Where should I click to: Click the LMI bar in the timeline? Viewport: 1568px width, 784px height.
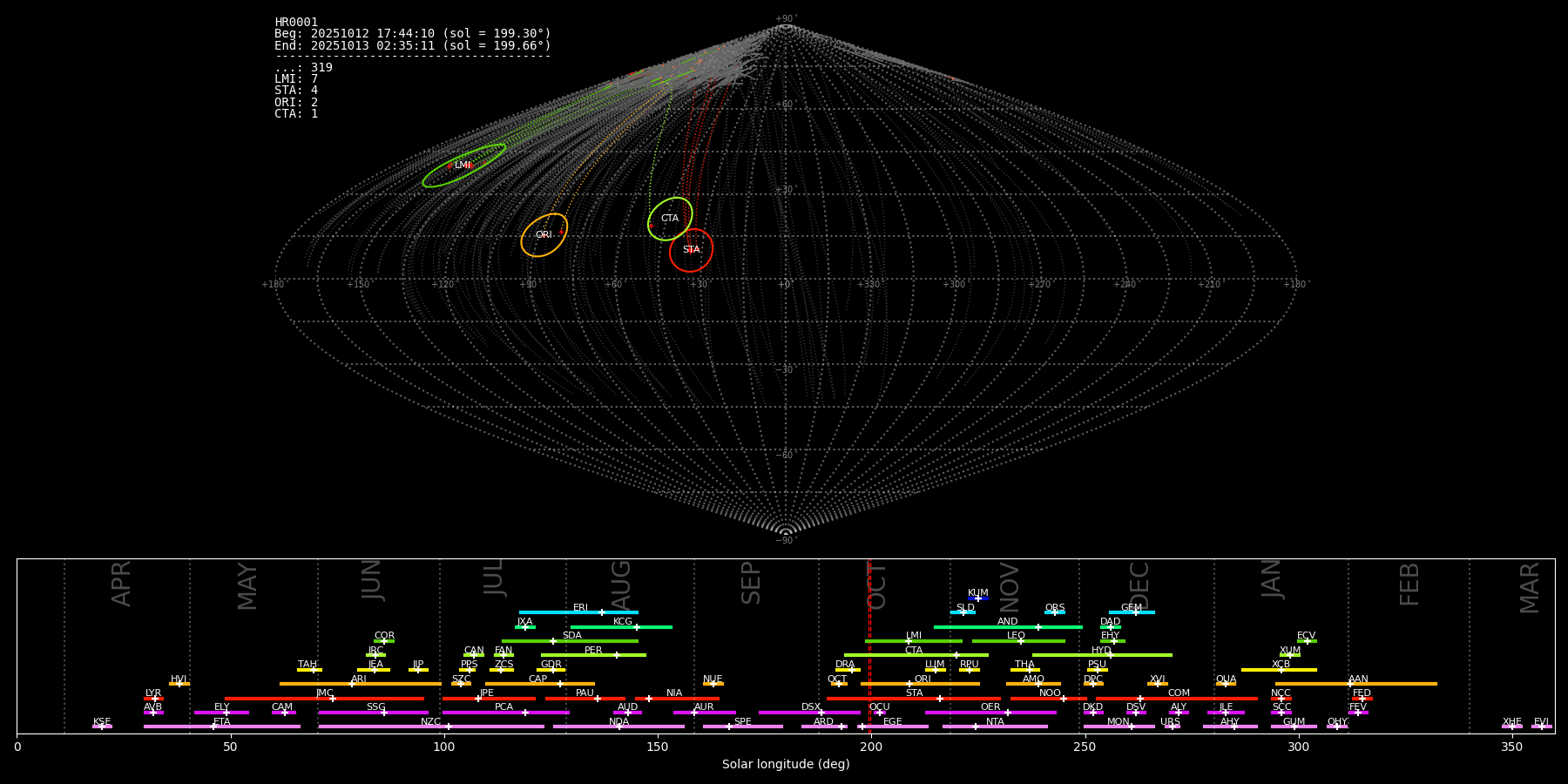[x=914, y=641]
